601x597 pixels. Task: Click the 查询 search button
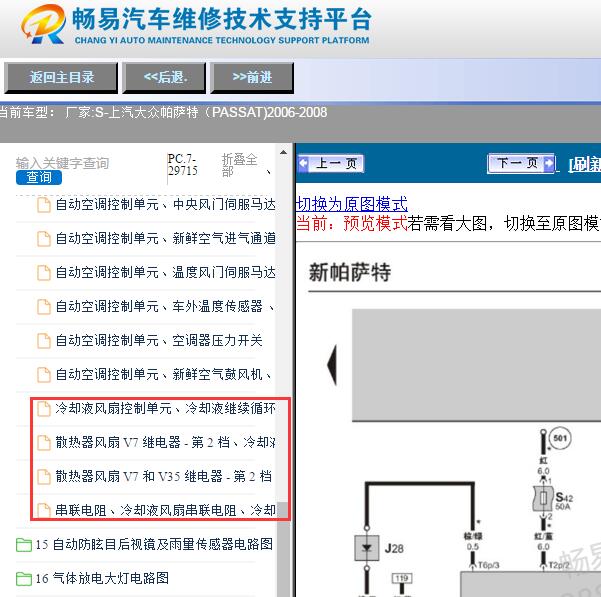click(x=39, y=177)
